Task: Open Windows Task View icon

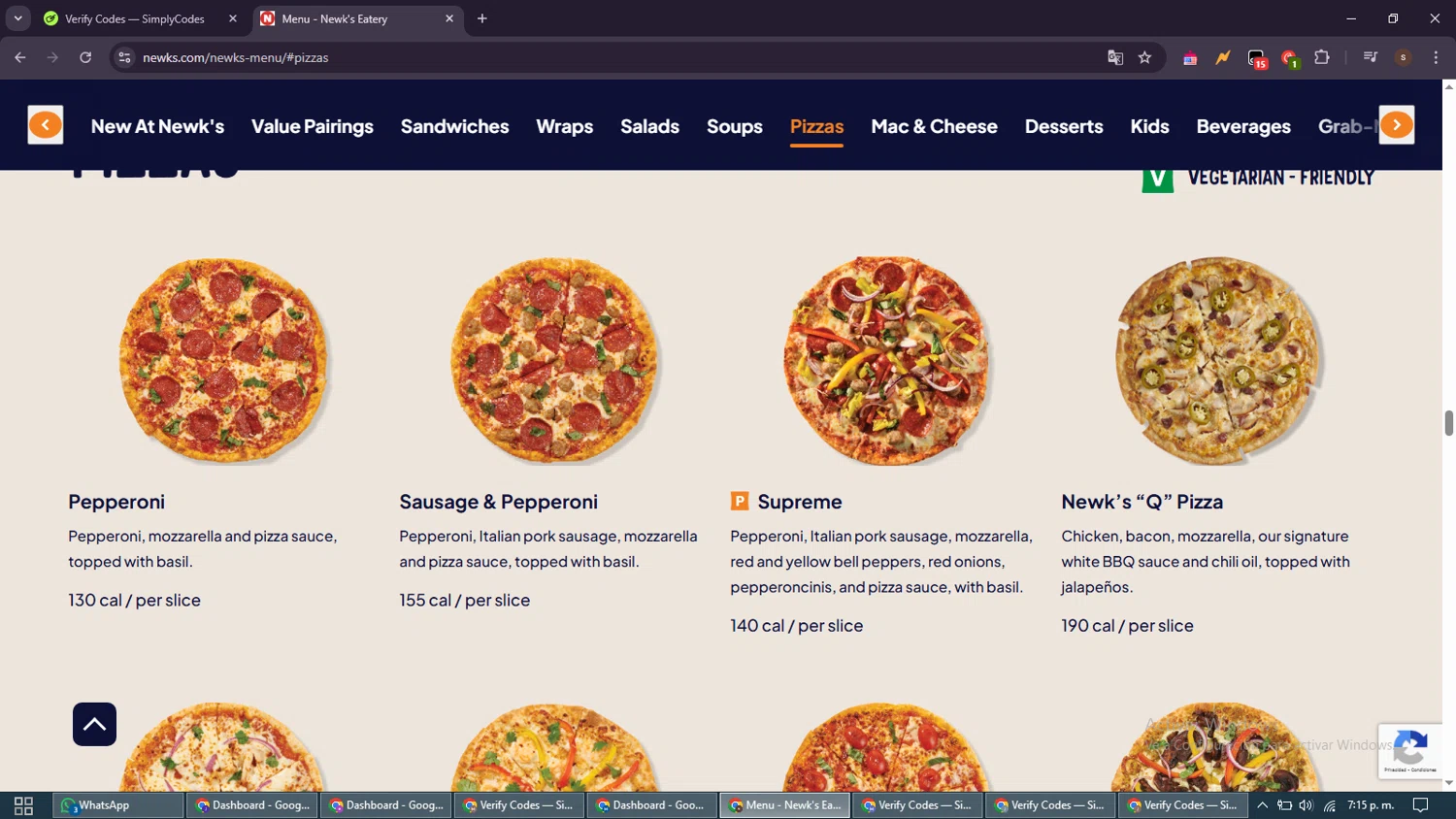Action: [x=23, y=805]
